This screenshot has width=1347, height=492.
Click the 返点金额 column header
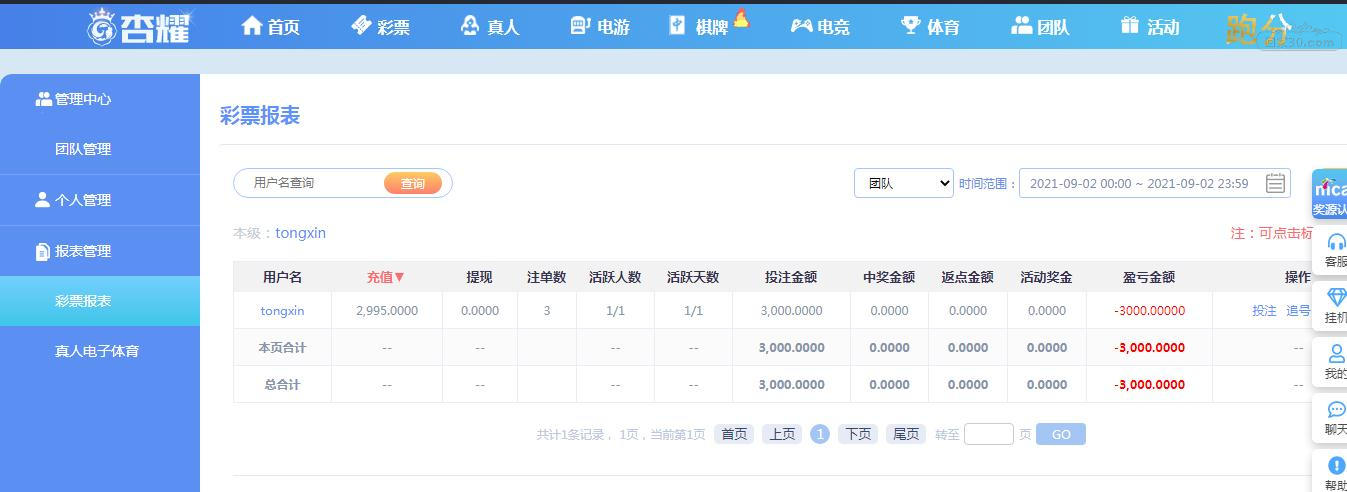tap(967, 277)
